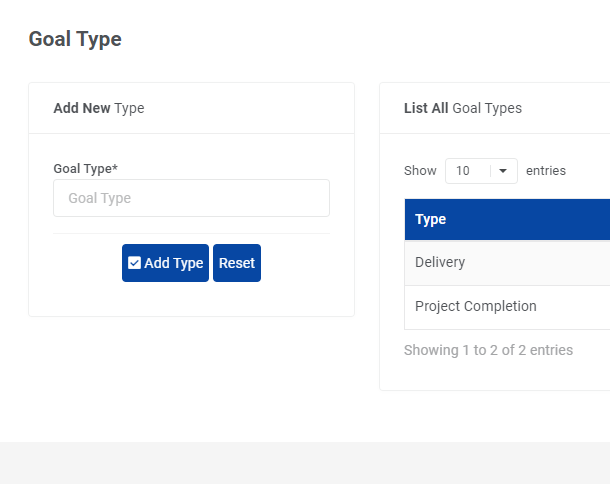Screen dimensions: 610x484
Task: Click the entries dropdown caret arrow
Action: tap(503, 171)
